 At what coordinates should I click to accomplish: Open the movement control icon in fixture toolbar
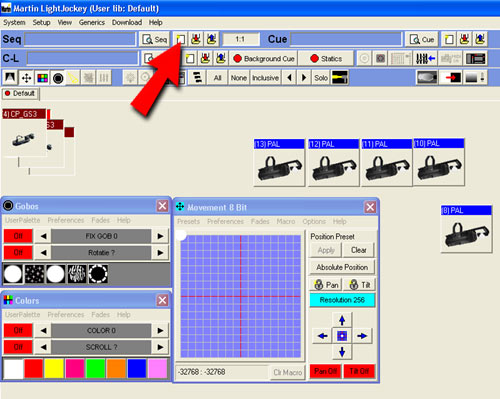(26, 78)
